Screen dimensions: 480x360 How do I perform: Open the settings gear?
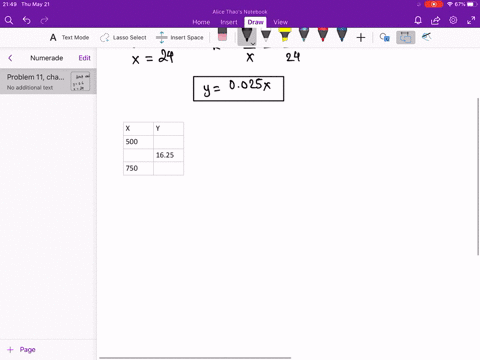point(453,20)
